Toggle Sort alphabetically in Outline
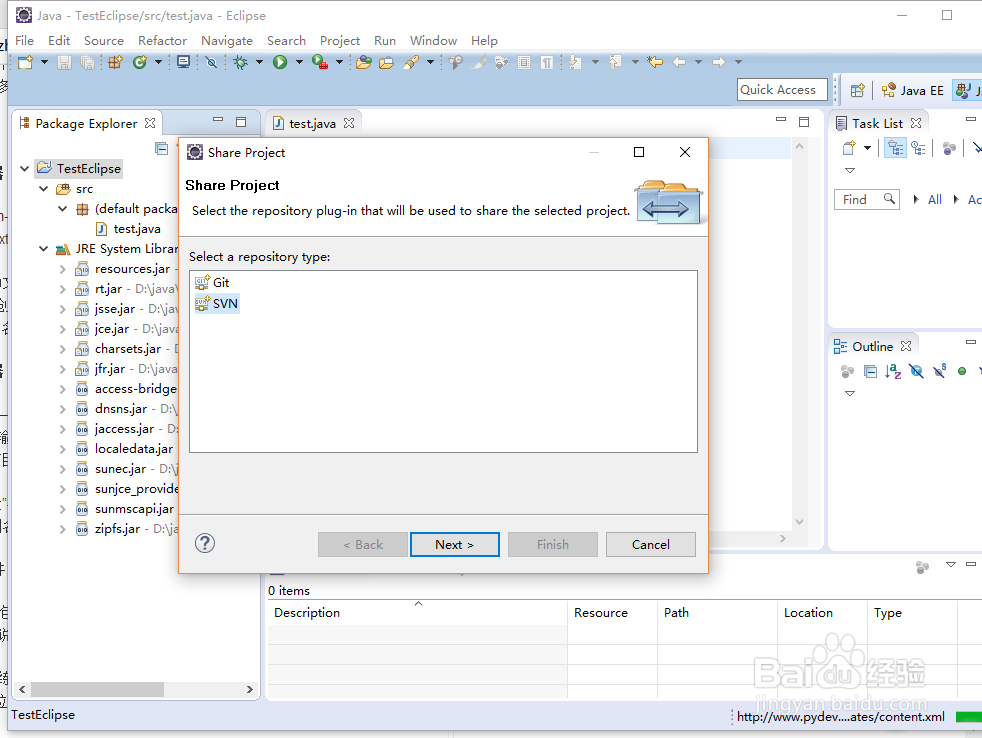Viewport: 982px width, 738px height. tap(893, 372)
